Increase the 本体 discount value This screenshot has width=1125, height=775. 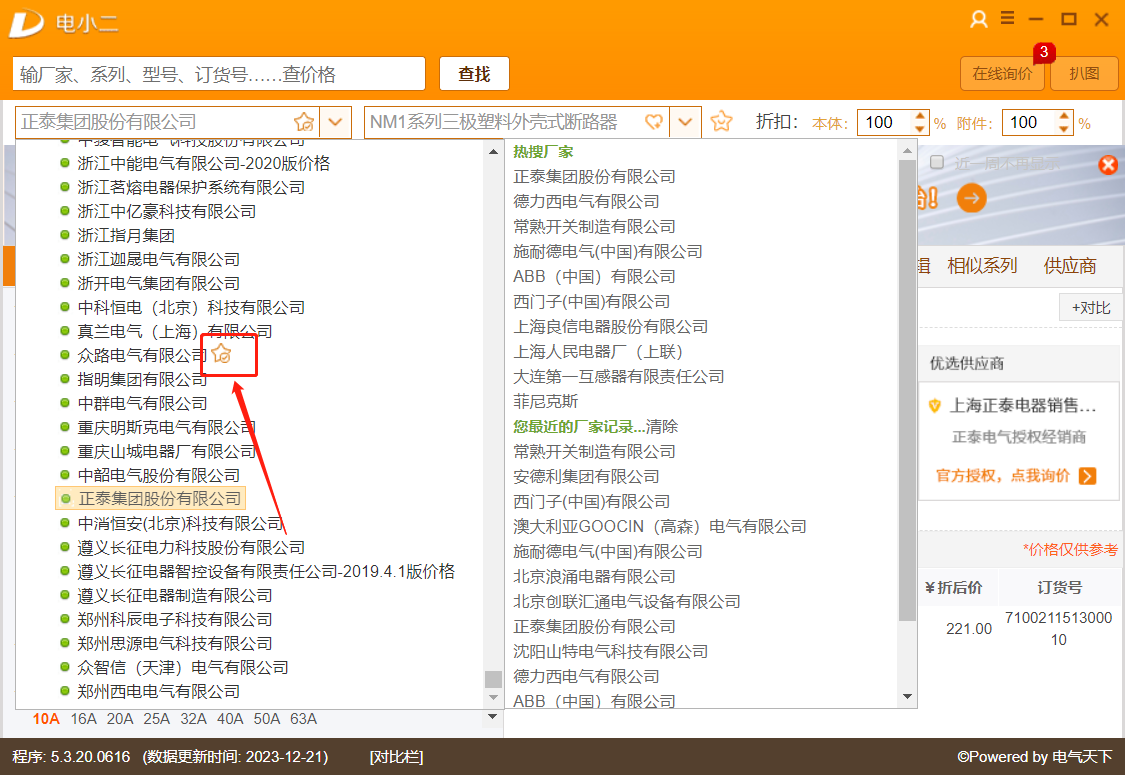pyautogui.click(x=920, y=116)
